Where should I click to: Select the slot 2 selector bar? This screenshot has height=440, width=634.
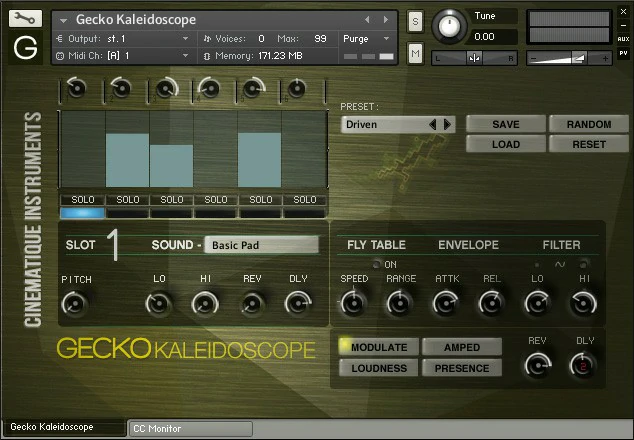[128, 213]
